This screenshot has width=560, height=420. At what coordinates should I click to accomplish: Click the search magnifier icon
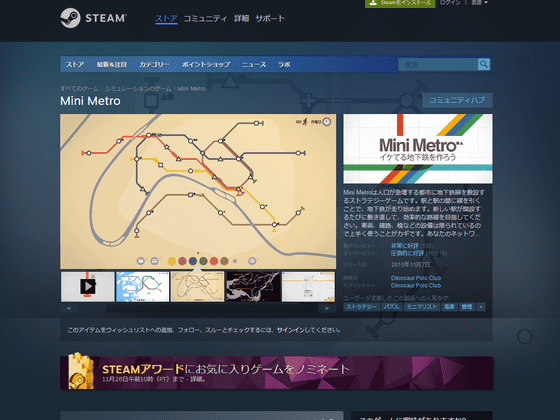(484, 64)
